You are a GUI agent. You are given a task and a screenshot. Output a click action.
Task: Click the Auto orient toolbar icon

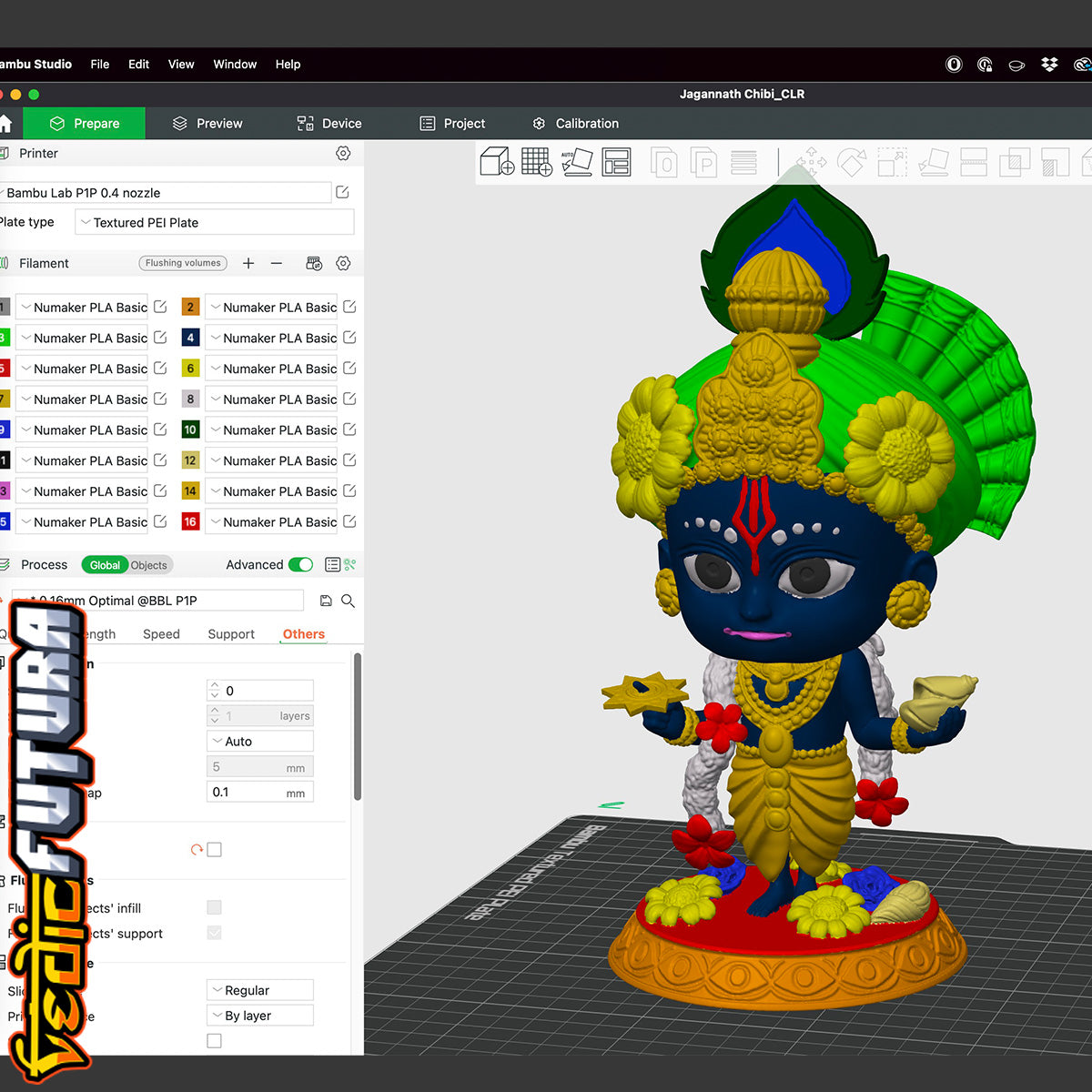coord(576,162)
